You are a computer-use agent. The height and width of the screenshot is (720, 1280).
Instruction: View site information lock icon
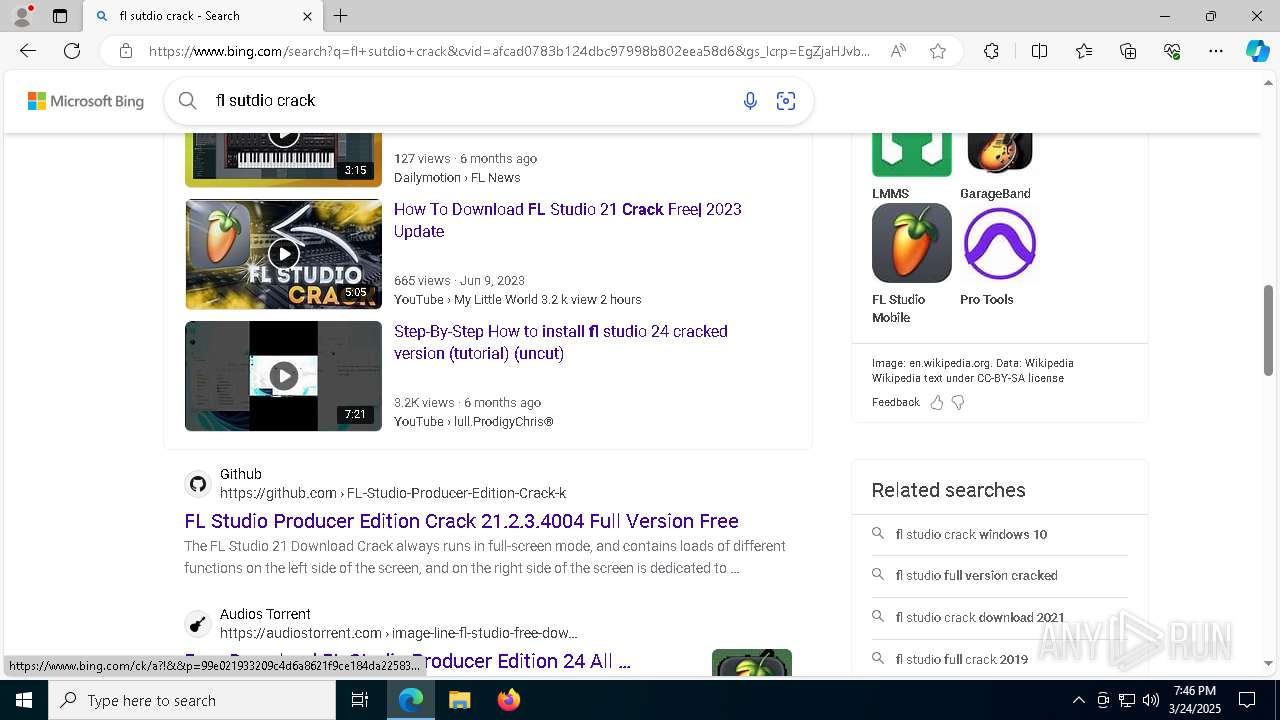[x=126, y=51]
